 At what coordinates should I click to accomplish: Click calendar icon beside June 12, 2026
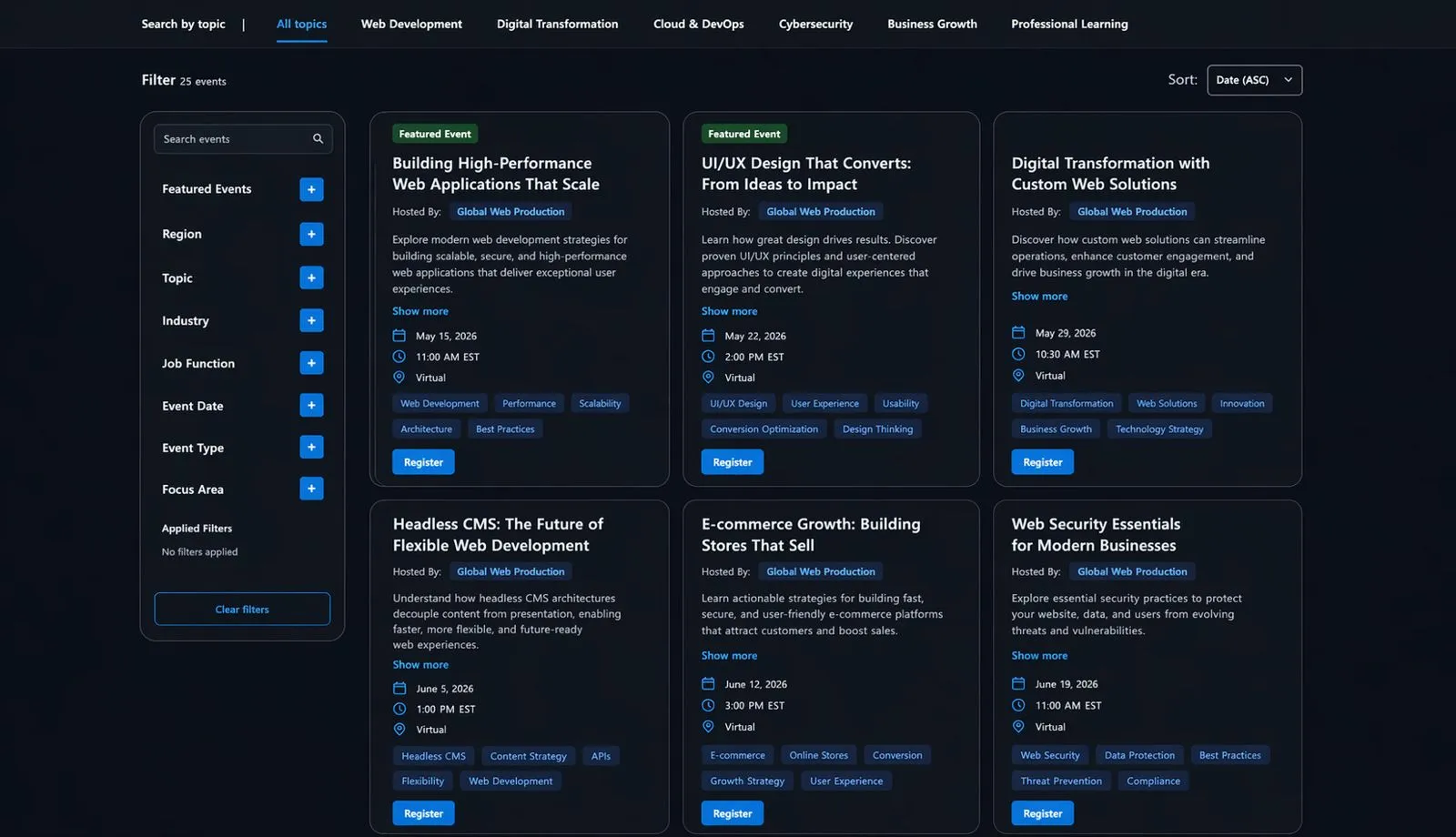point(708,684)
